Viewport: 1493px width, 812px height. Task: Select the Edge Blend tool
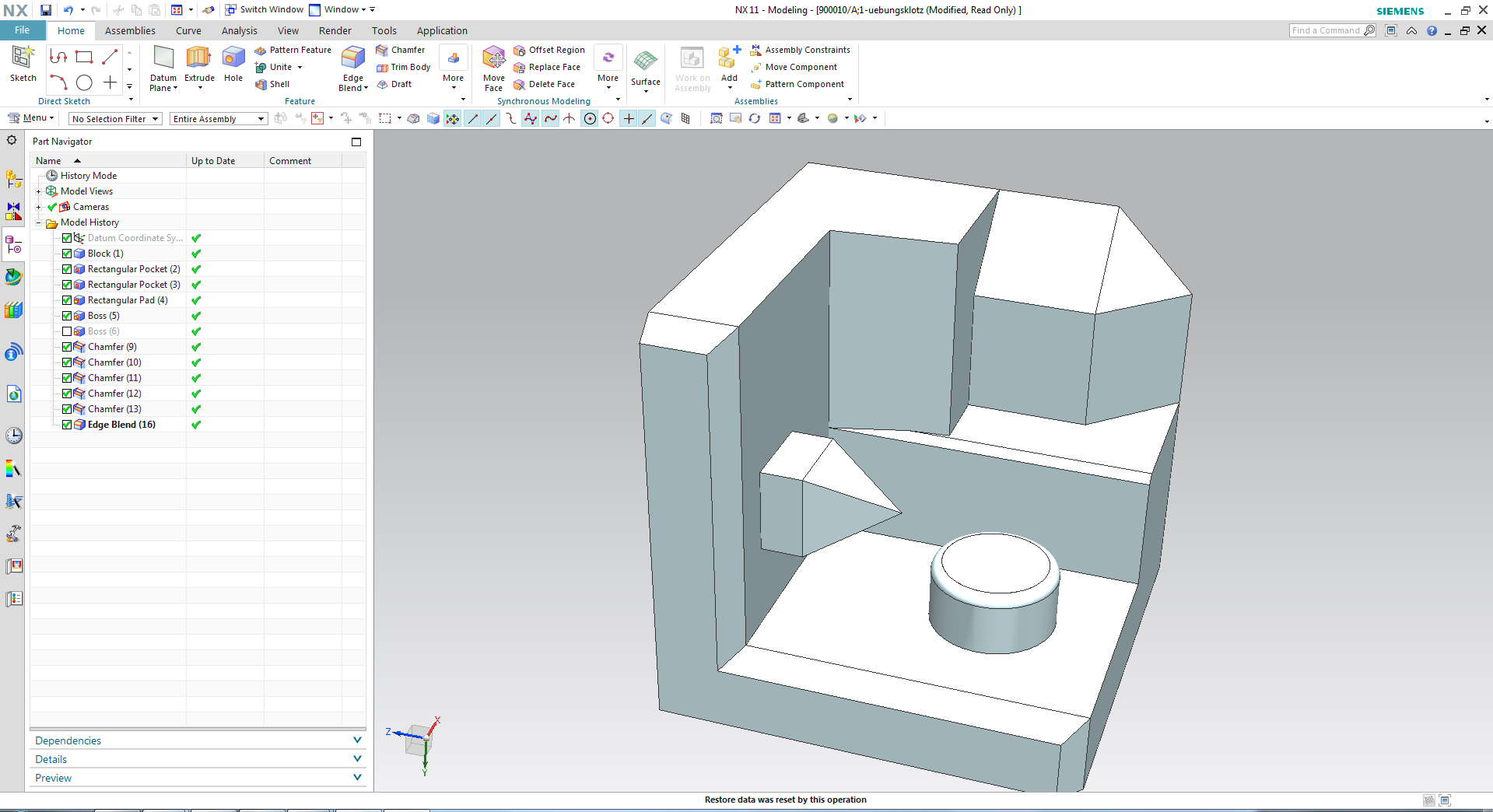pos(353,68)
